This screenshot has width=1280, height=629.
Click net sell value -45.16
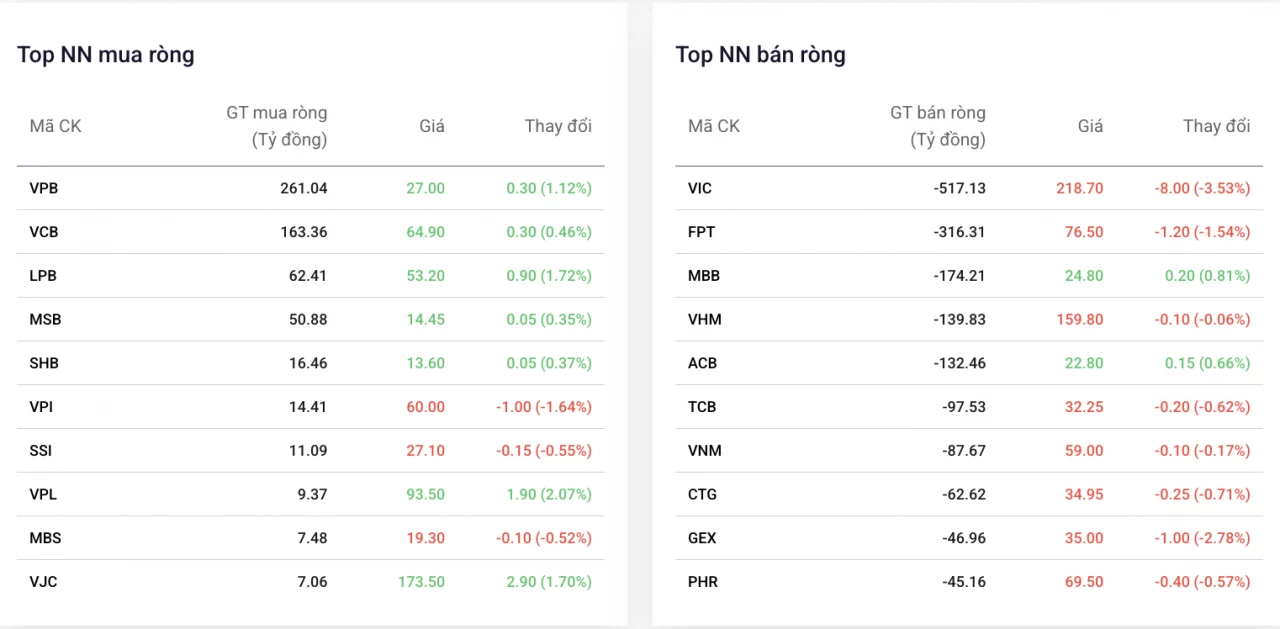(x=964, y=582)
